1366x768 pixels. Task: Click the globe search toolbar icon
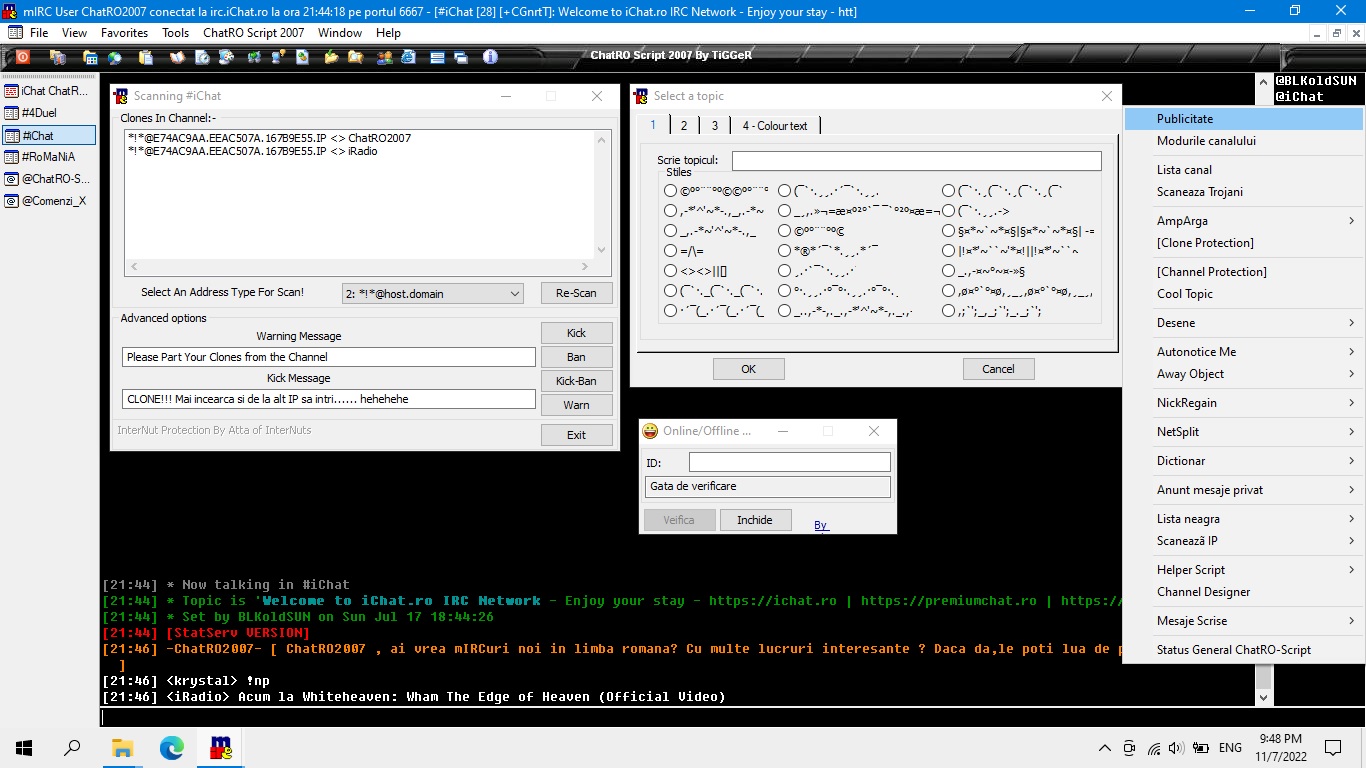[114, 57]
